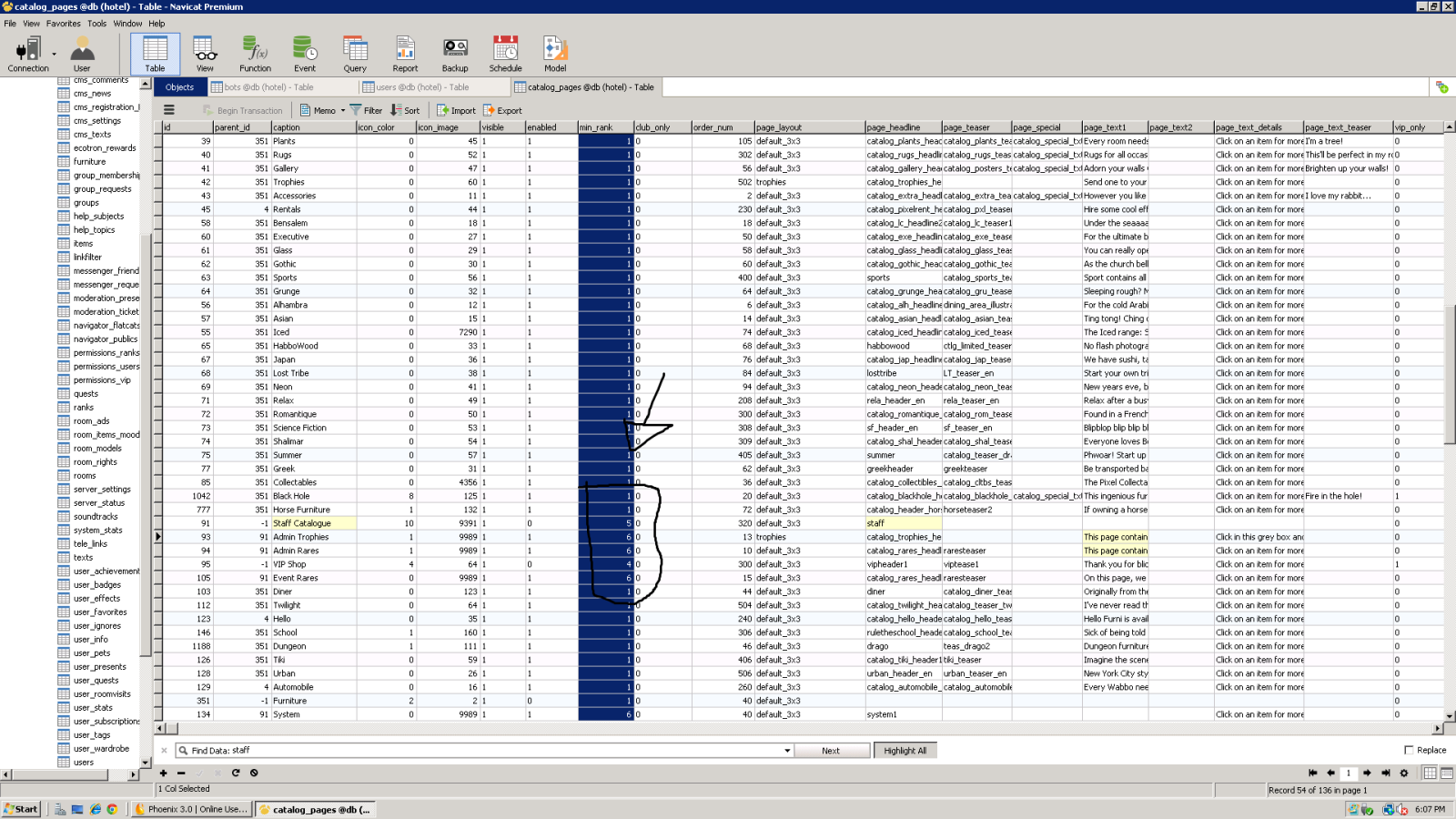Click the Start button
This screenshot has width=1456, height=819.
[21, 809]
